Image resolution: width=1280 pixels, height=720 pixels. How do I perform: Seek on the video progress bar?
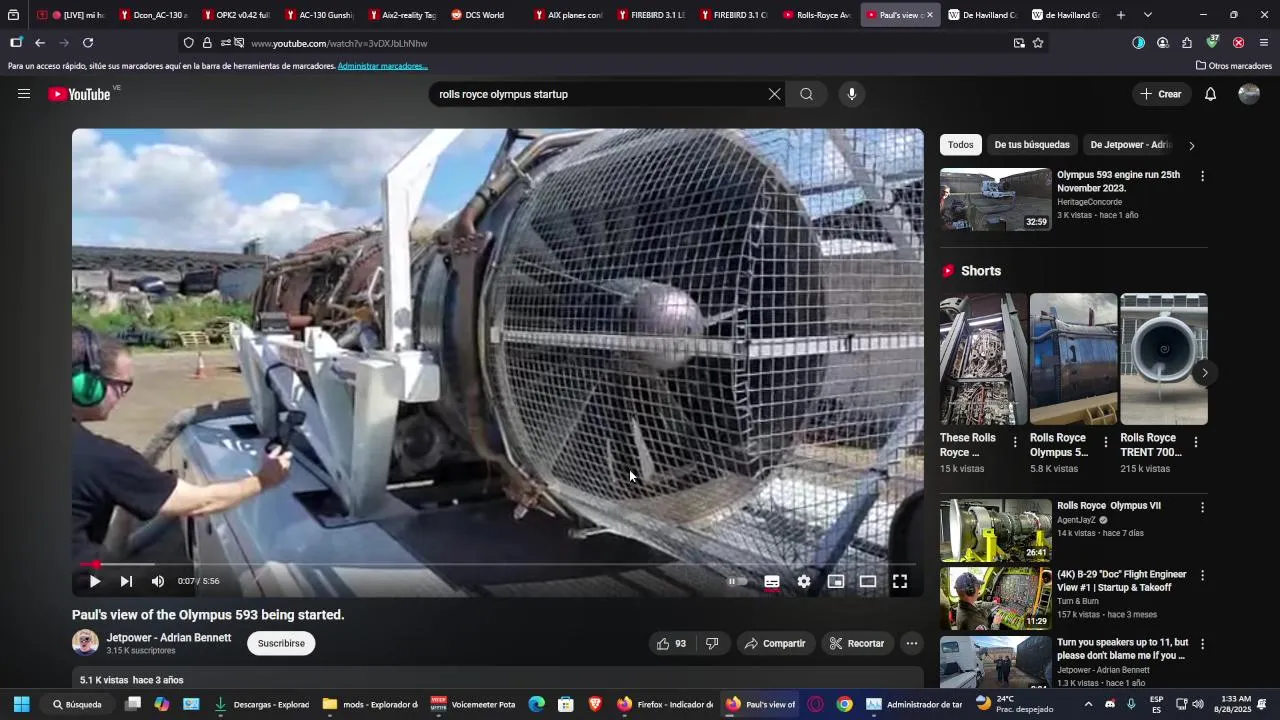pos(498,564)
